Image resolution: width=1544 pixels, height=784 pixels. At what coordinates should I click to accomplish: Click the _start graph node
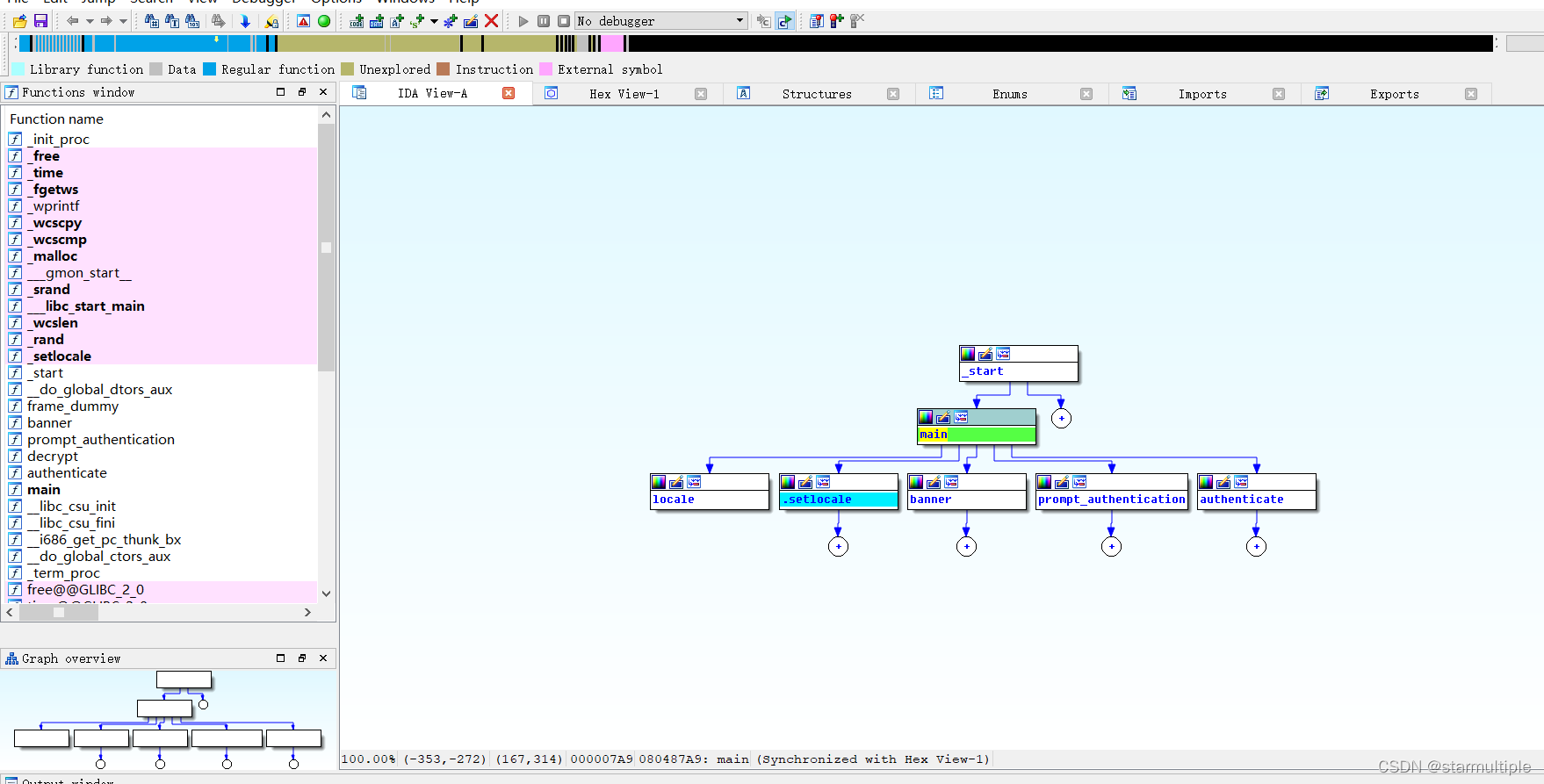[1019, 363]
